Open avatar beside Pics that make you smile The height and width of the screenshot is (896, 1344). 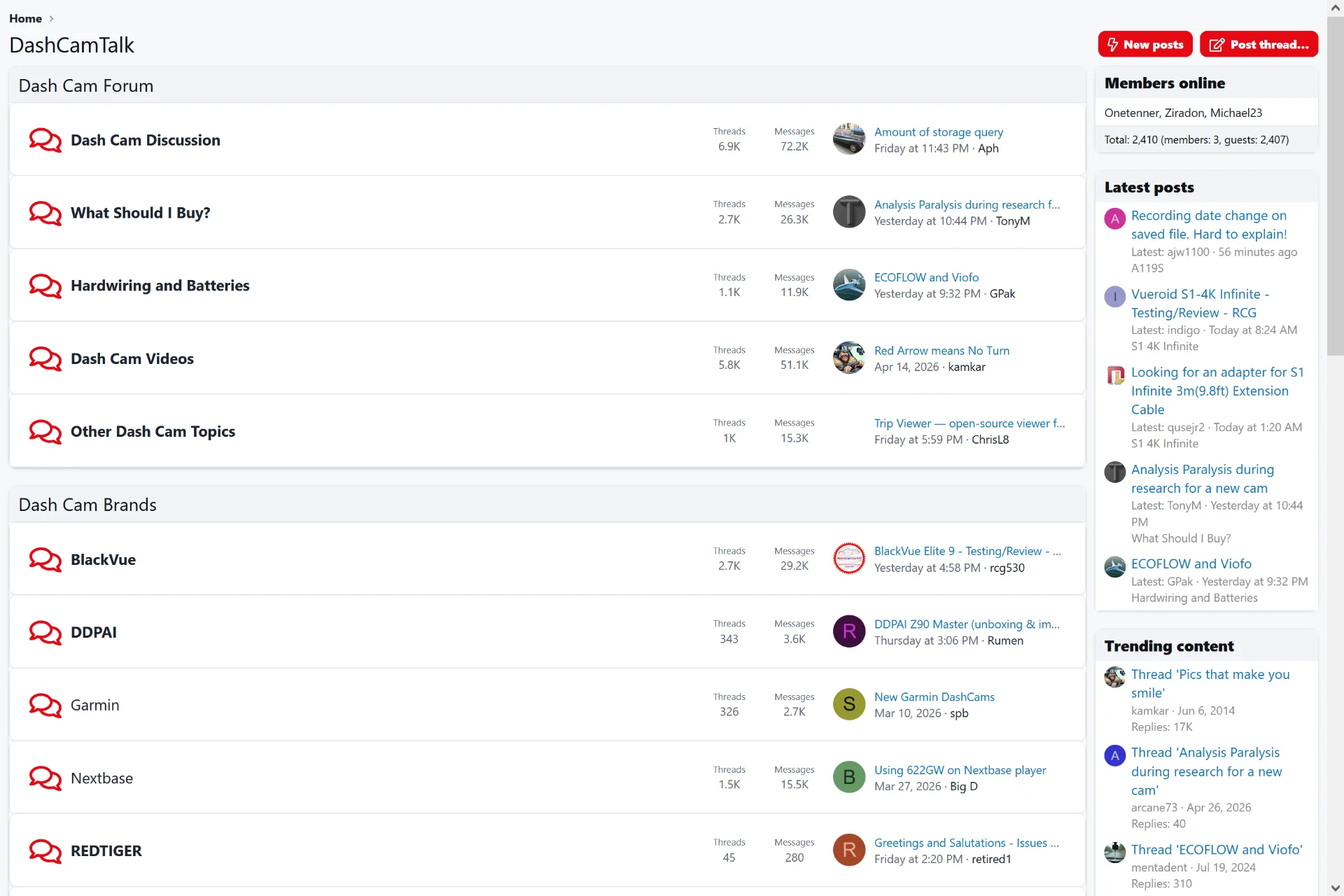1115,677
